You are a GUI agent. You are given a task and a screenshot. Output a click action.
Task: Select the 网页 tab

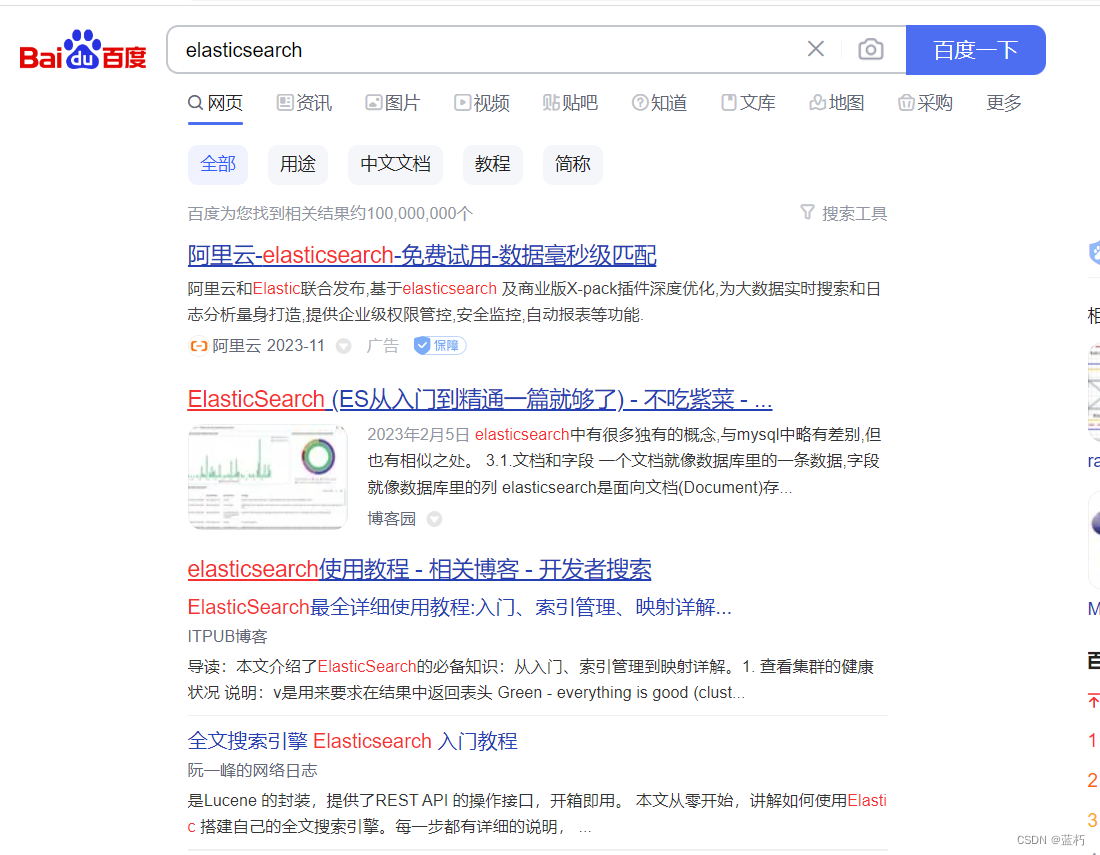click(215, 103)
